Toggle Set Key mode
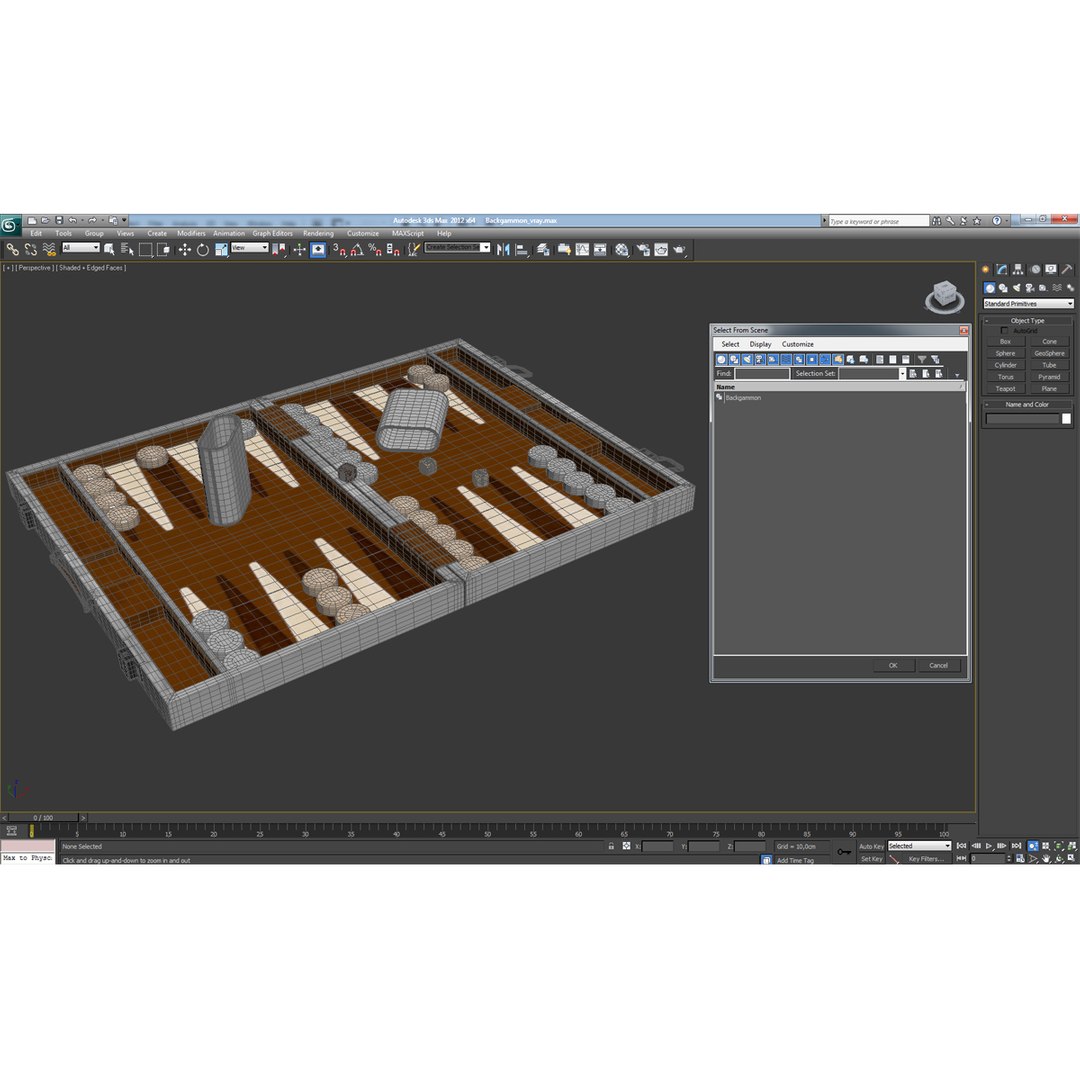 point(871,859)
